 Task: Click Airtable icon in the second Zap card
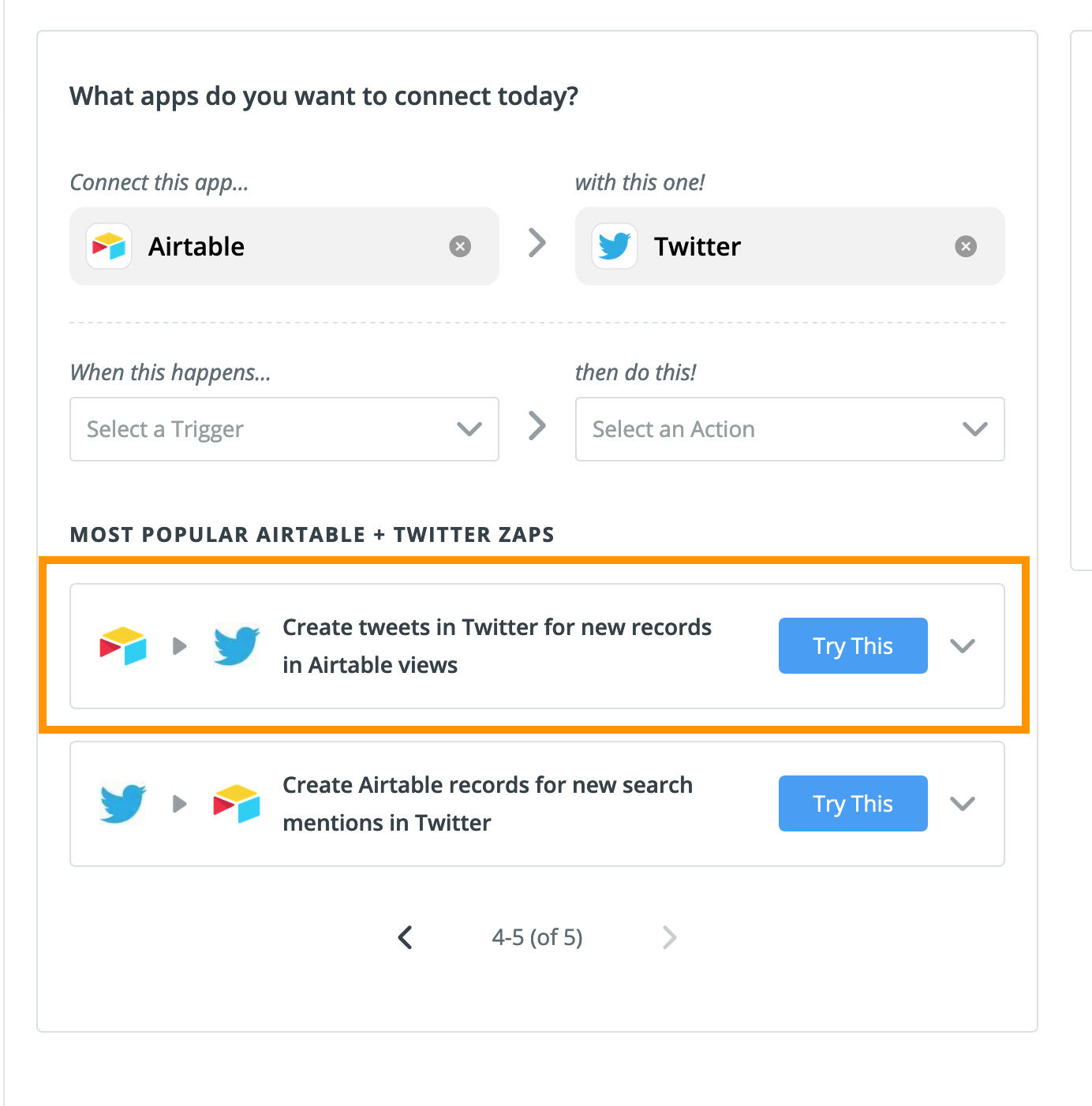(236, 804)
